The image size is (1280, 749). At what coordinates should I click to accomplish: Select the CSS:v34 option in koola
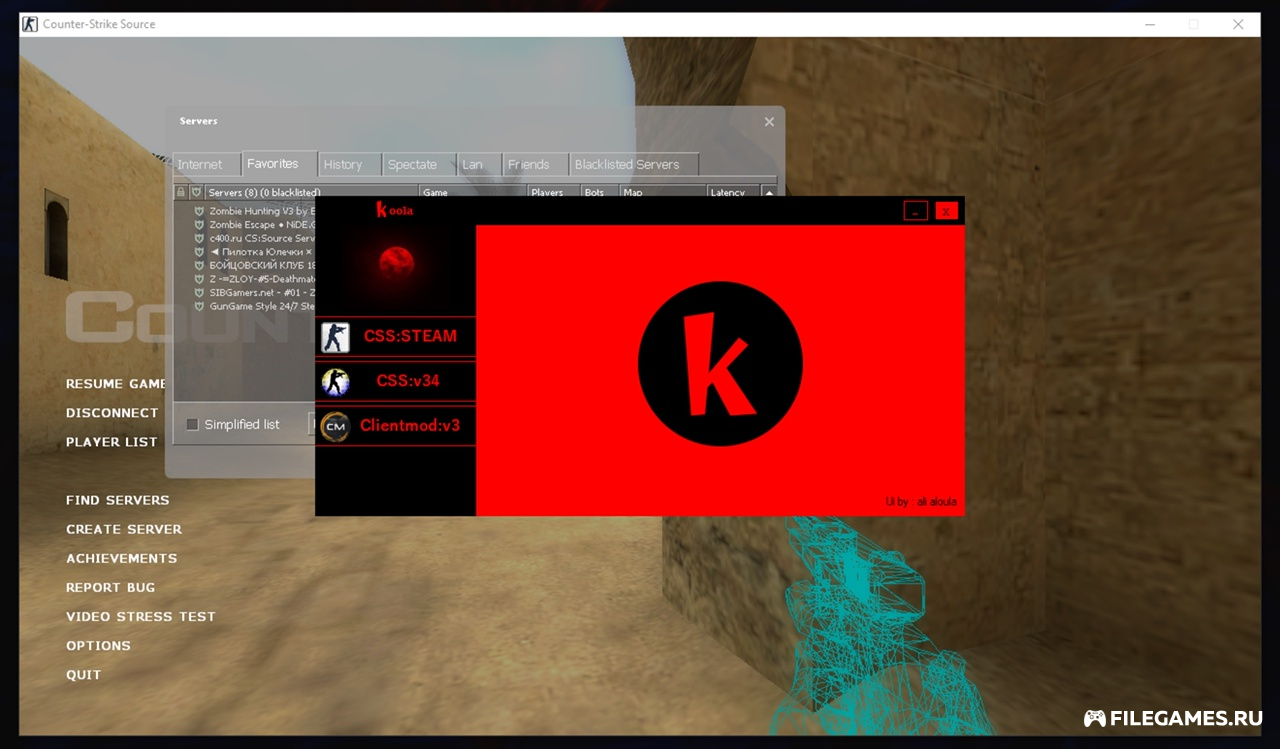396,381
